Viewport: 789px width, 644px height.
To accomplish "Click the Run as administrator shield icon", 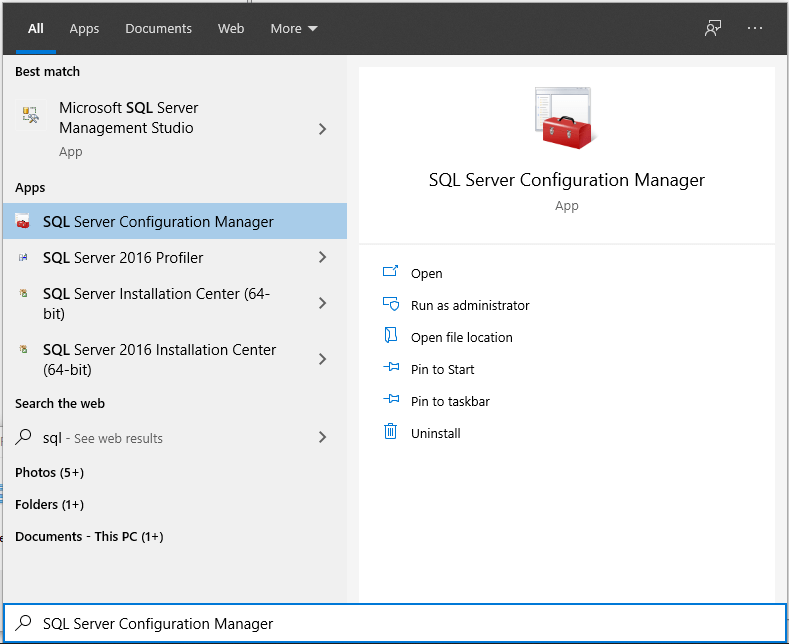I will click(x=391, y=305).
